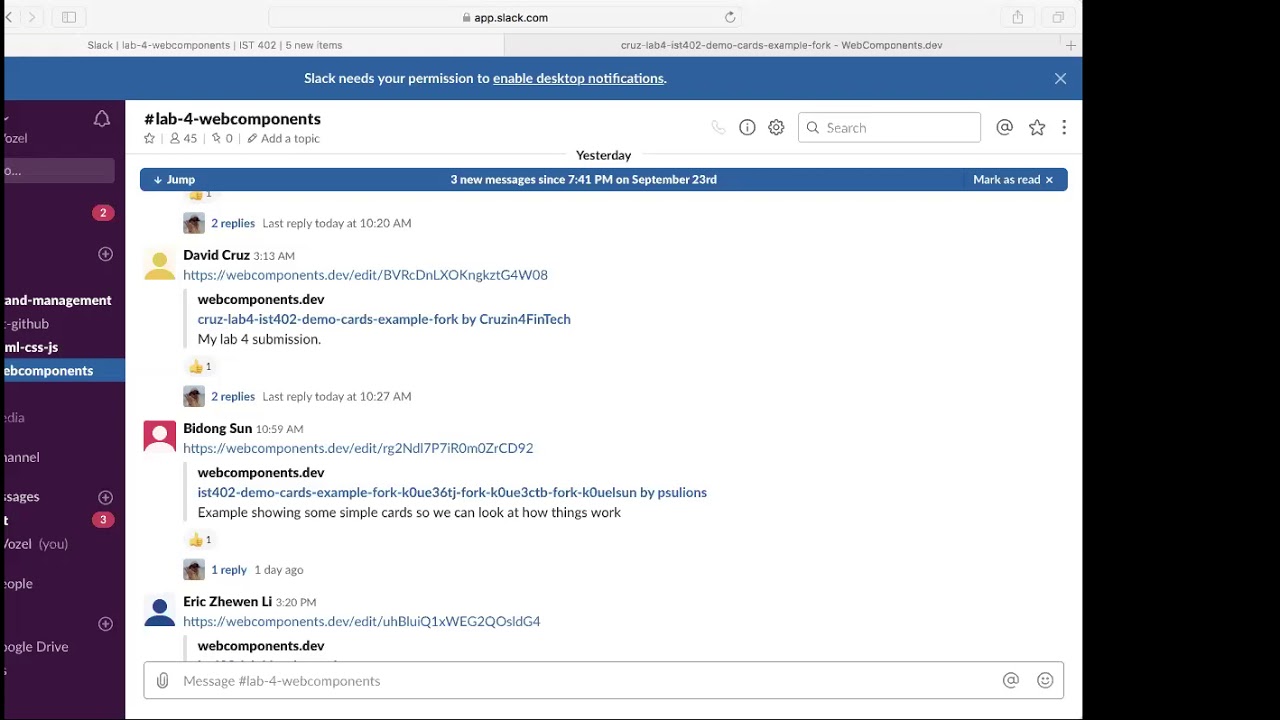Open emoji picker in message box
The width and height of the screenshot is (1280, 720).
(x=1045, y=680)
